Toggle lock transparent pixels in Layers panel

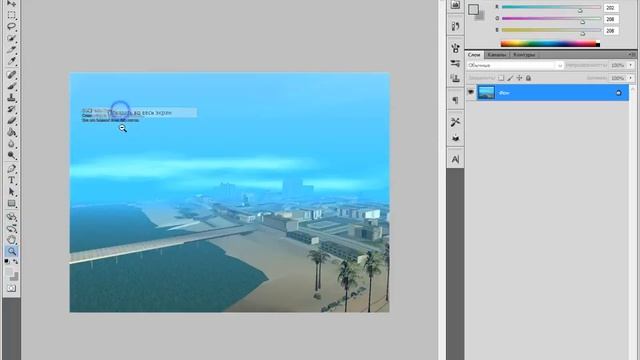point(501,78)
